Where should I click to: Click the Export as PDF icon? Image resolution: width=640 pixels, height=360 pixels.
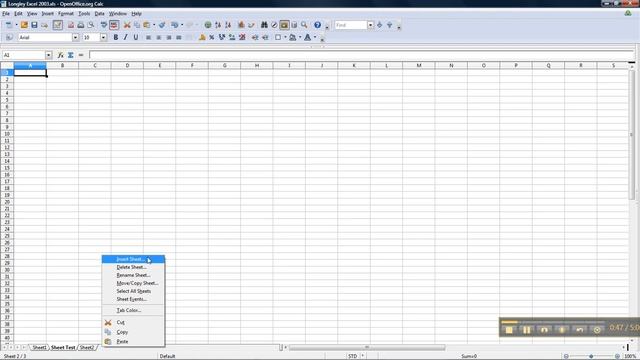click(x=71, y=25)
